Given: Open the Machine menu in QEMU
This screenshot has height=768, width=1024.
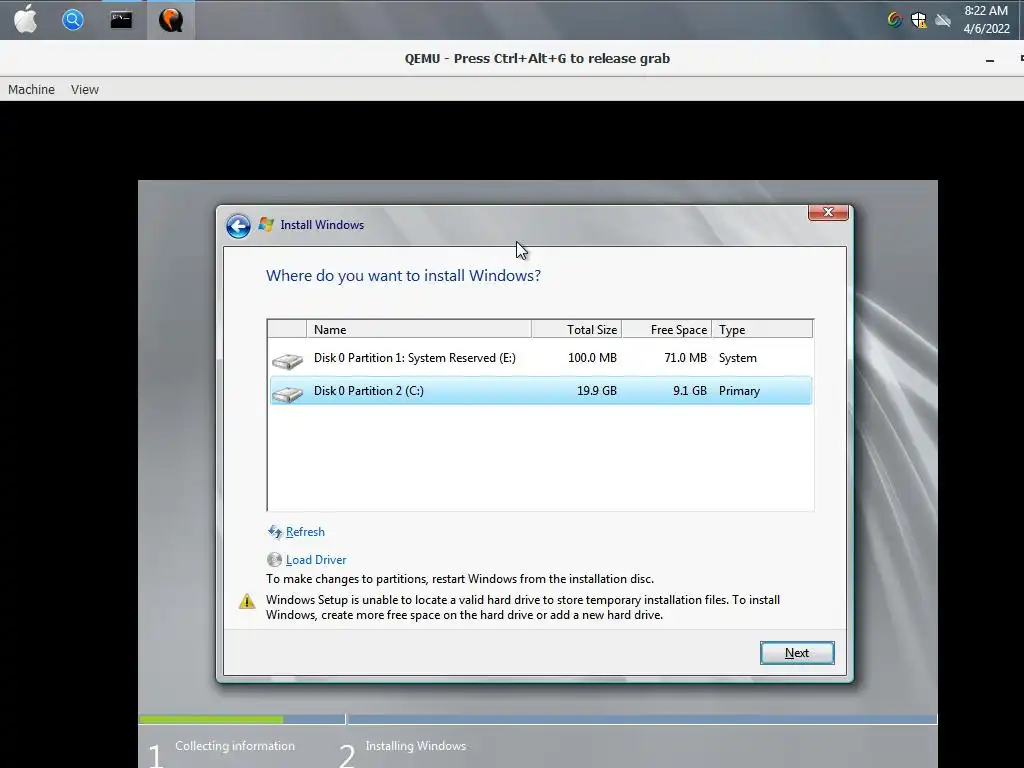Looking at the screenshot, I should [31, 89].
